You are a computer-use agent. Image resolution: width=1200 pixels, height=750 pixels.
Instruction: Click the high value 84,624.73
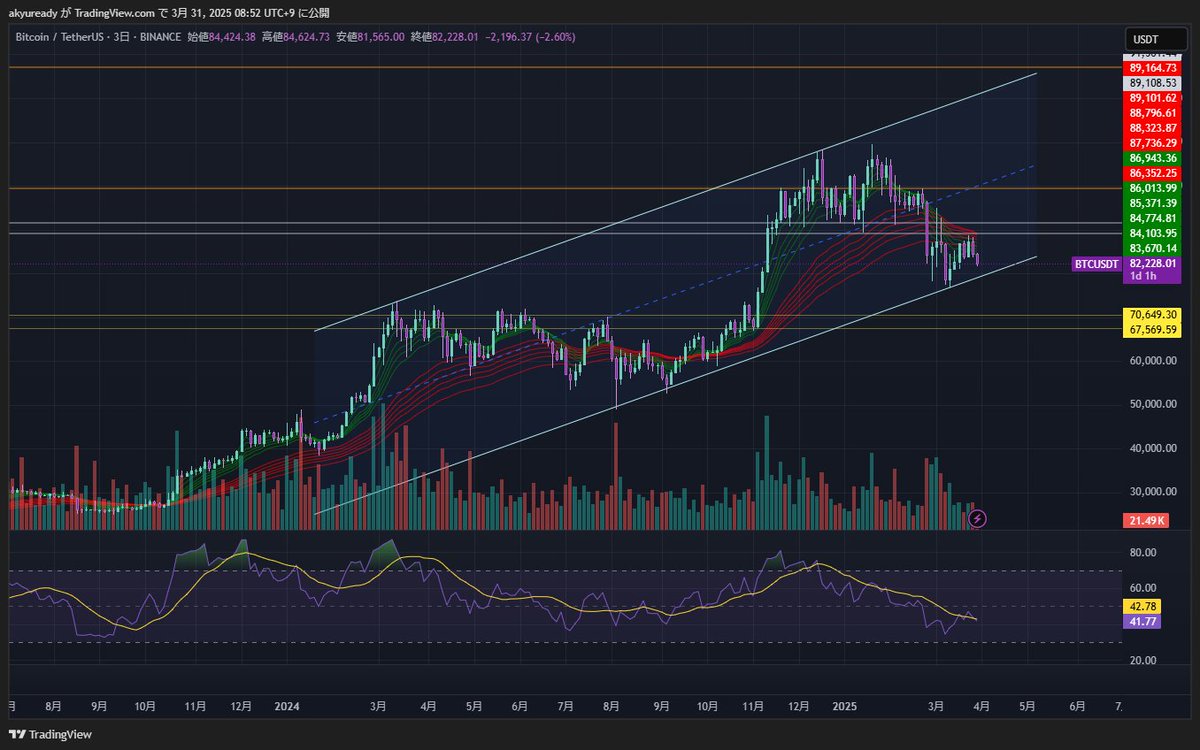coord(306,37)
